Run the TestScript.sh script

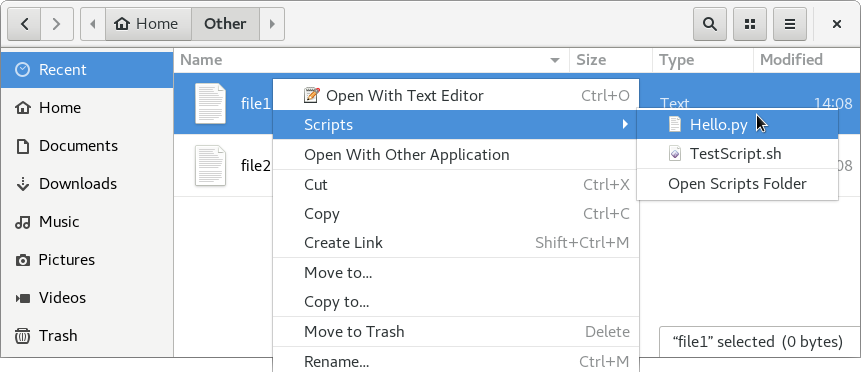(737, 154)
